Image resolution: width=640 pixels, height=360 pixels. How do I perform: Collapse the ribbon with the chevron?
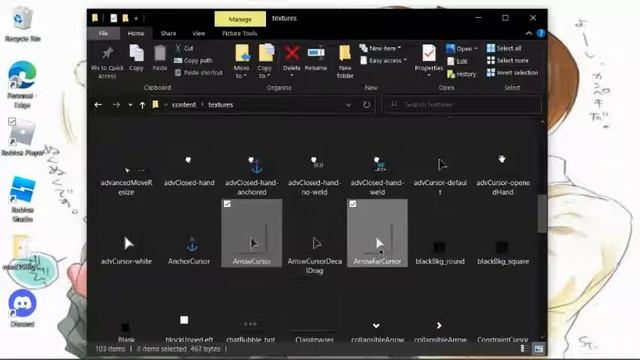tap(529, 33)
